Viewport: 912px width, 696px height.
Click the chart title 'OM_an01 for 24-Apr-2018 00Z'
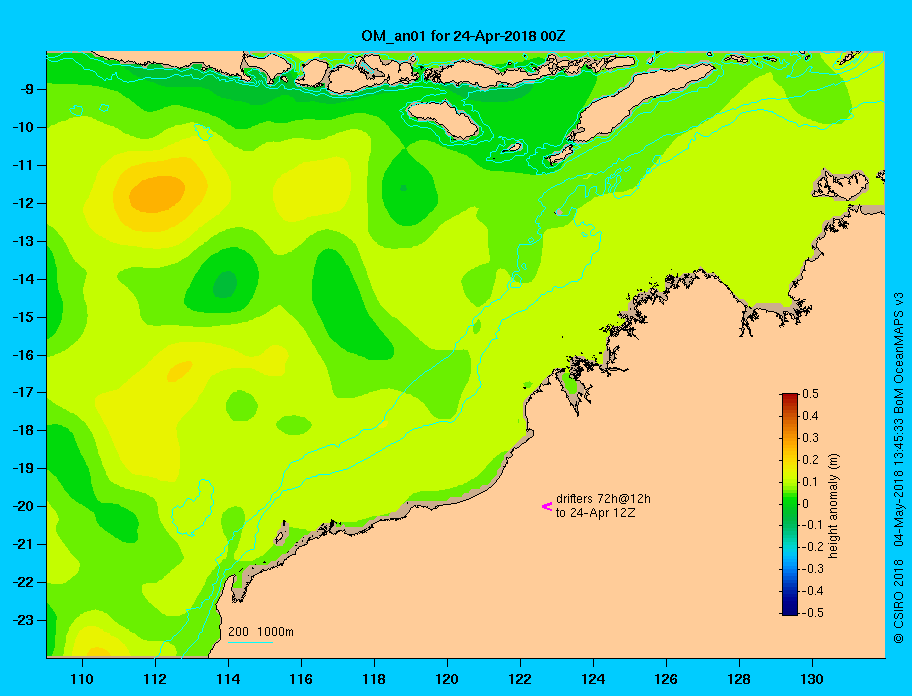[463, 36]
